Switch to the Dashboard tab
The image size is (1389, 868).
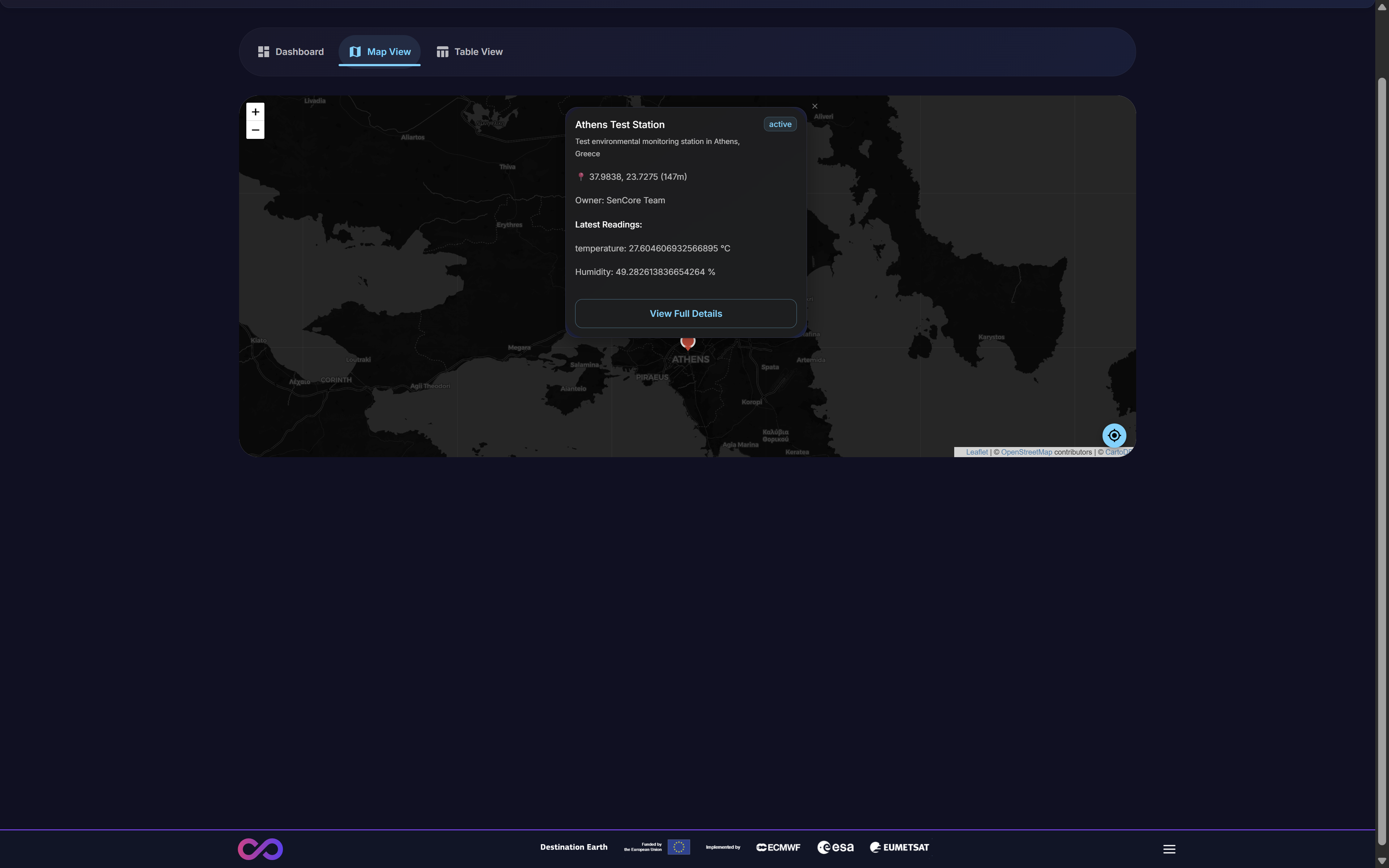pos(291,52)
